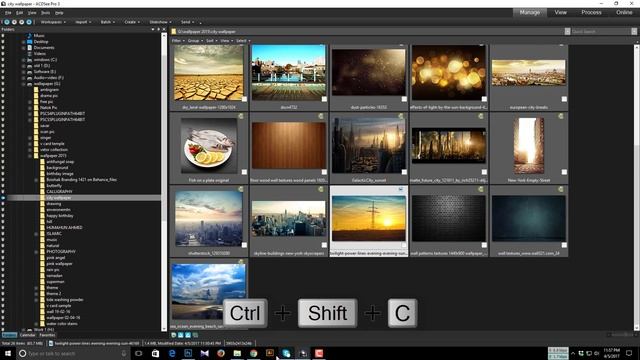Select the drawing folder in the tree
Image resolution: width=640 pixels, height=360 pixels.
click(x=54, y=204)
